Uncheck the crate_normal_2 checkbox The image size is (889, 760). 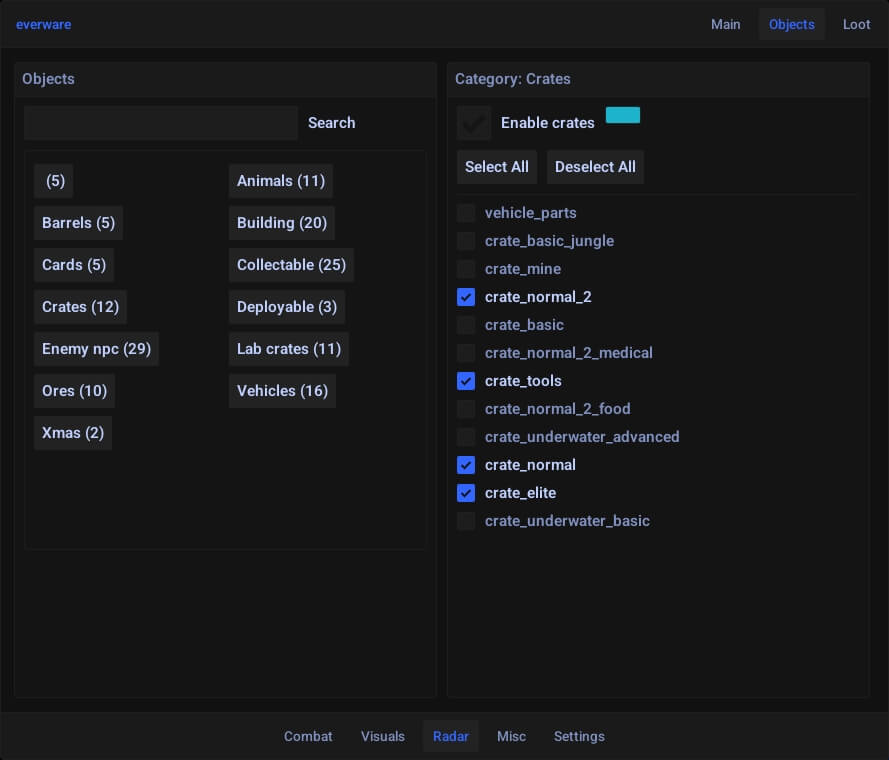(466, 297)
